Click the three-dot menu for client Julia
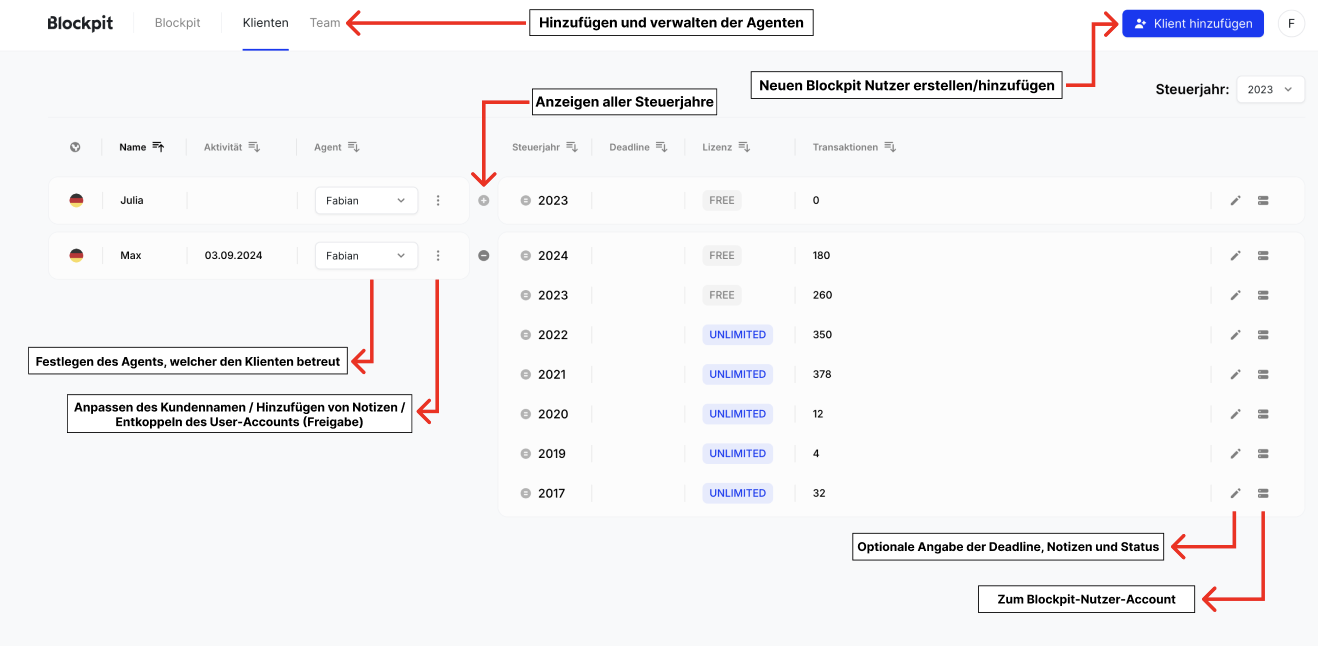The width and height of the screenshot is (1318, 646). coord(438,201)
